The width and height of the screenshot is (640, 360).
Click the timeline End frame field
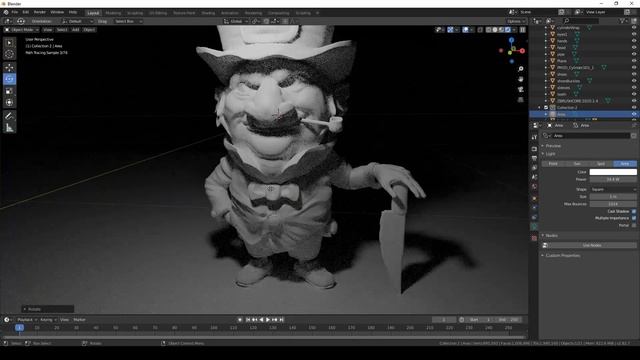click(x=509, y=320)
